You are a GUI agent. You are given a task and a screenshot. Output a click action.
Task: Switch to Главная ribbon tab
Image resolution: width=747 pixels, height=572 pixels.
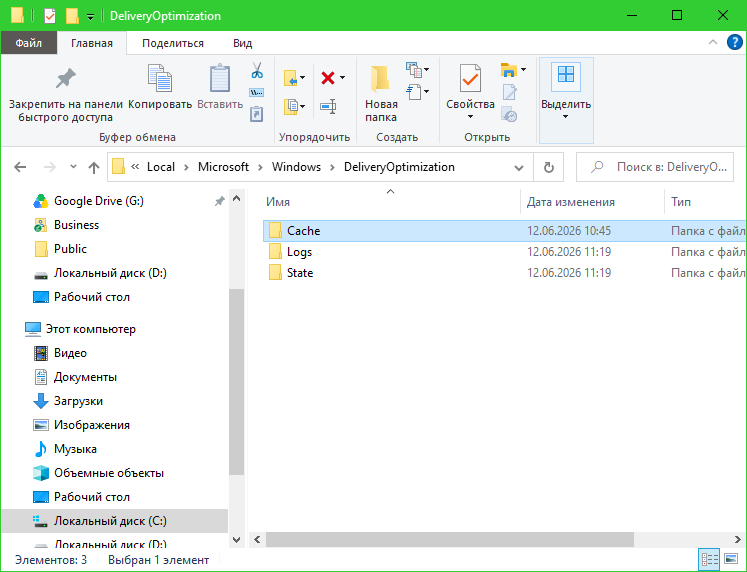pyautogui.click(x=92, y=43)
